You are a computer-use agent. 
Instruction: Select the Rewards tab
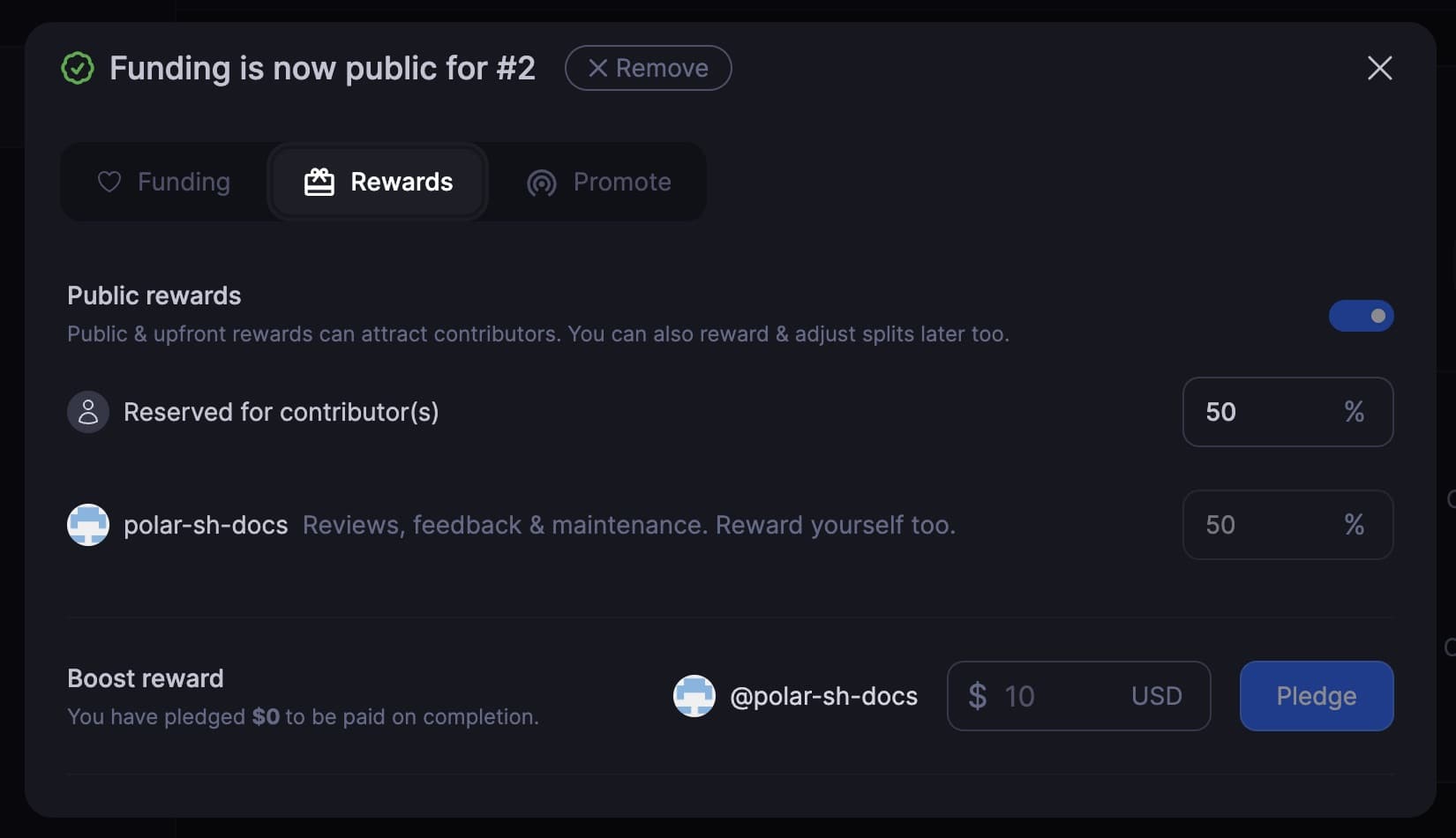[378, 182]
